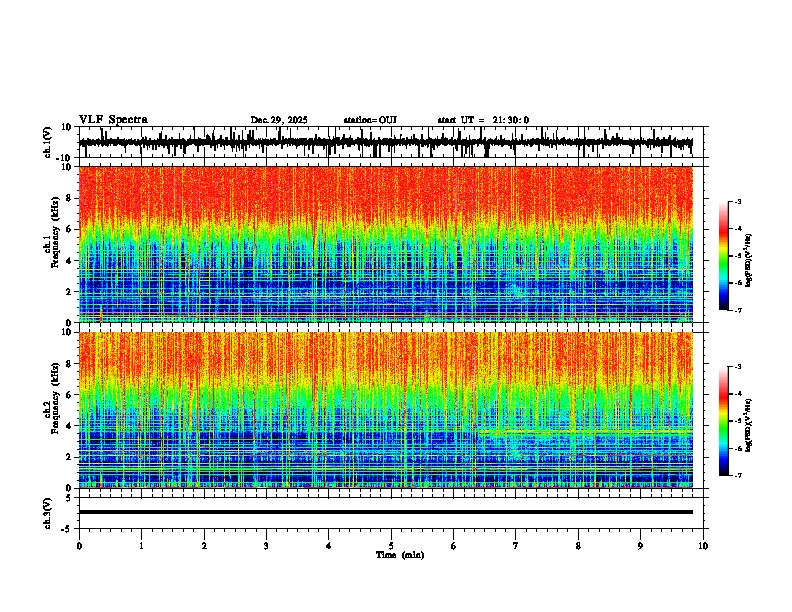Click the ch.1 voltage waveform trace
The width and height of the screenshot is (792, 612).
(x=386, y=142)
